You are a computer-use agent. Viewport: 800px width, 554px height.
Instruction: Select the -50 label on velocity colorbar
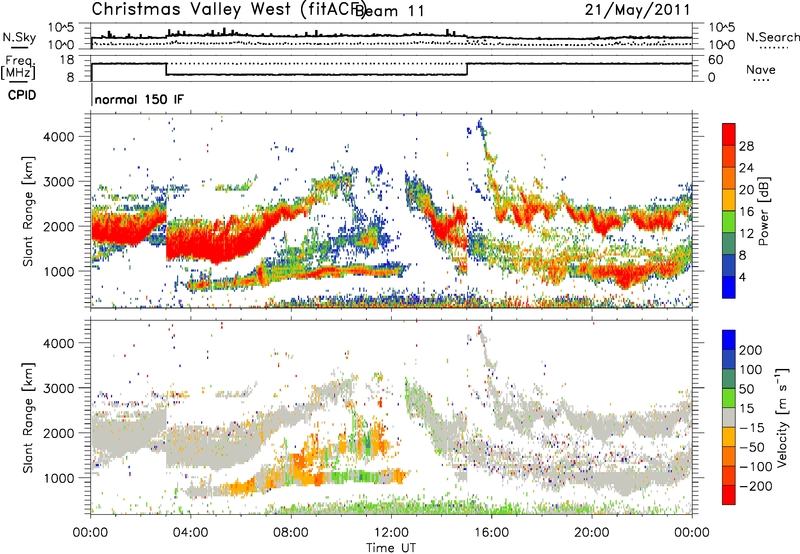click(x=753, y=447)
